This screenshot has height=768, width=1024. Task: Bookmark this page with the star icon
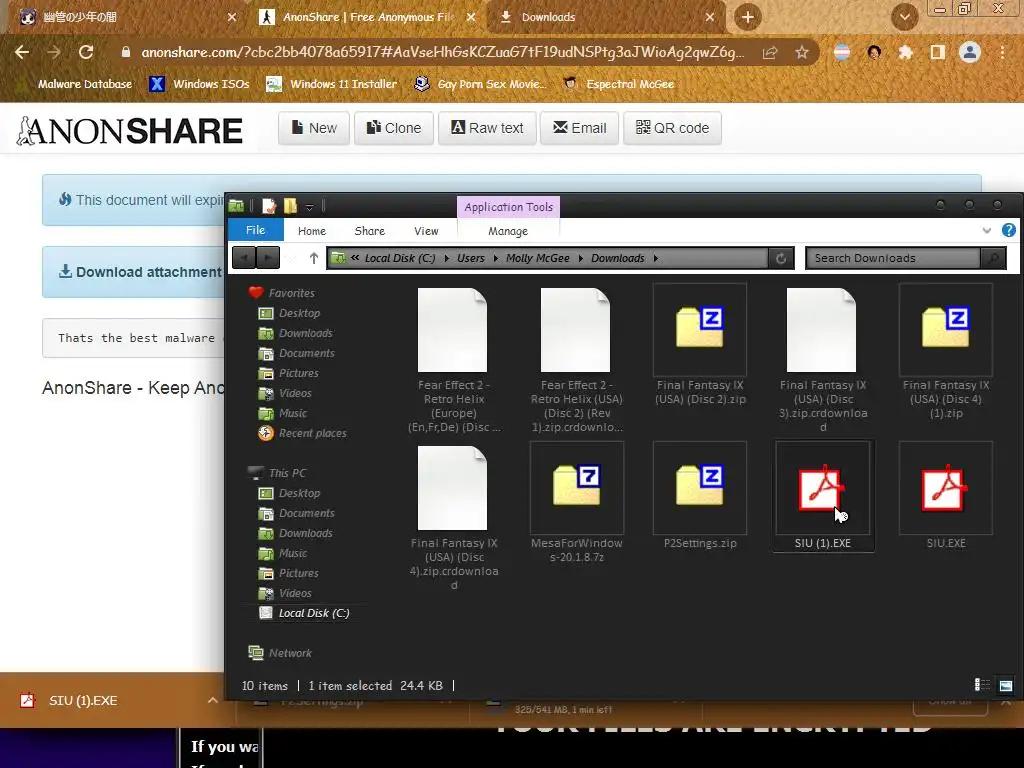tap(802, 52)
